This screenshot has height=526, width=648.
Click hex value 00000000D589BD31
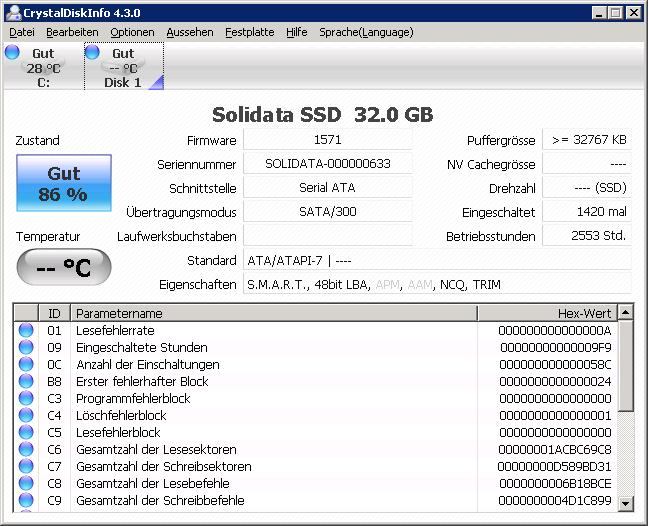(x=554, y=466)
